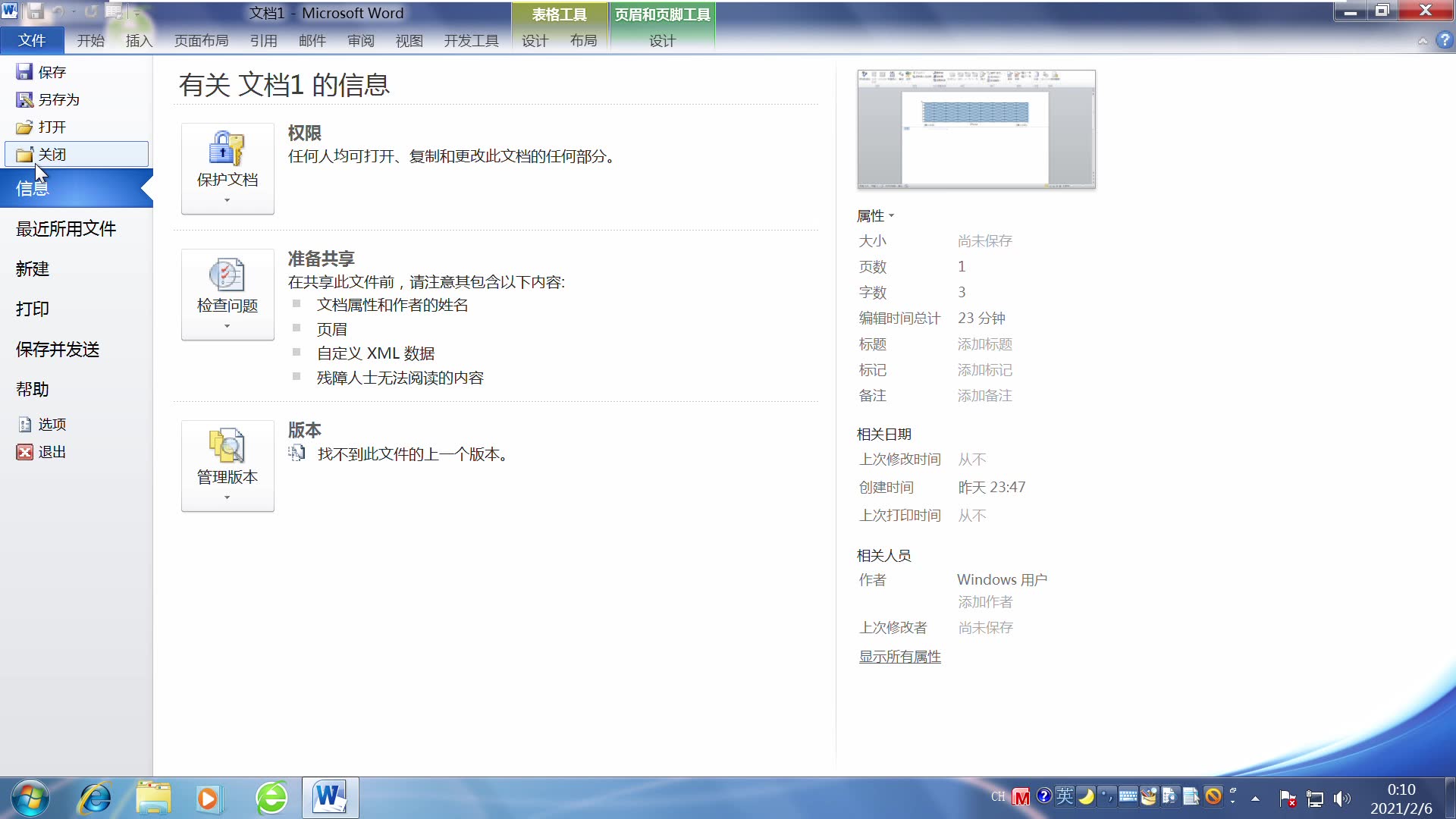Click the Add comments field

[x=984, y=396]
